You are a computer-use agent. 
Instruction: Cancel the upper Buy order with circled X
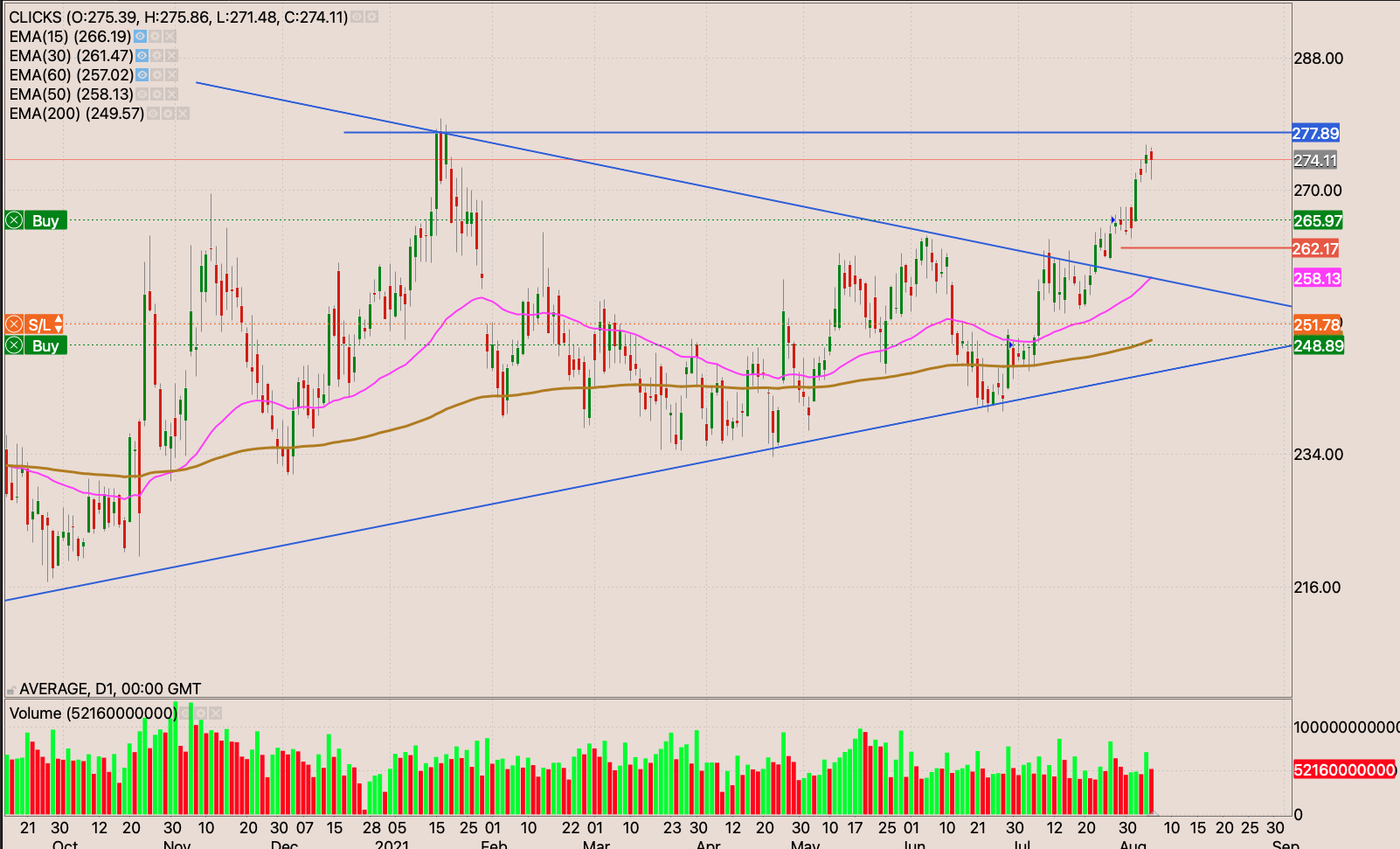click(15, 220)
